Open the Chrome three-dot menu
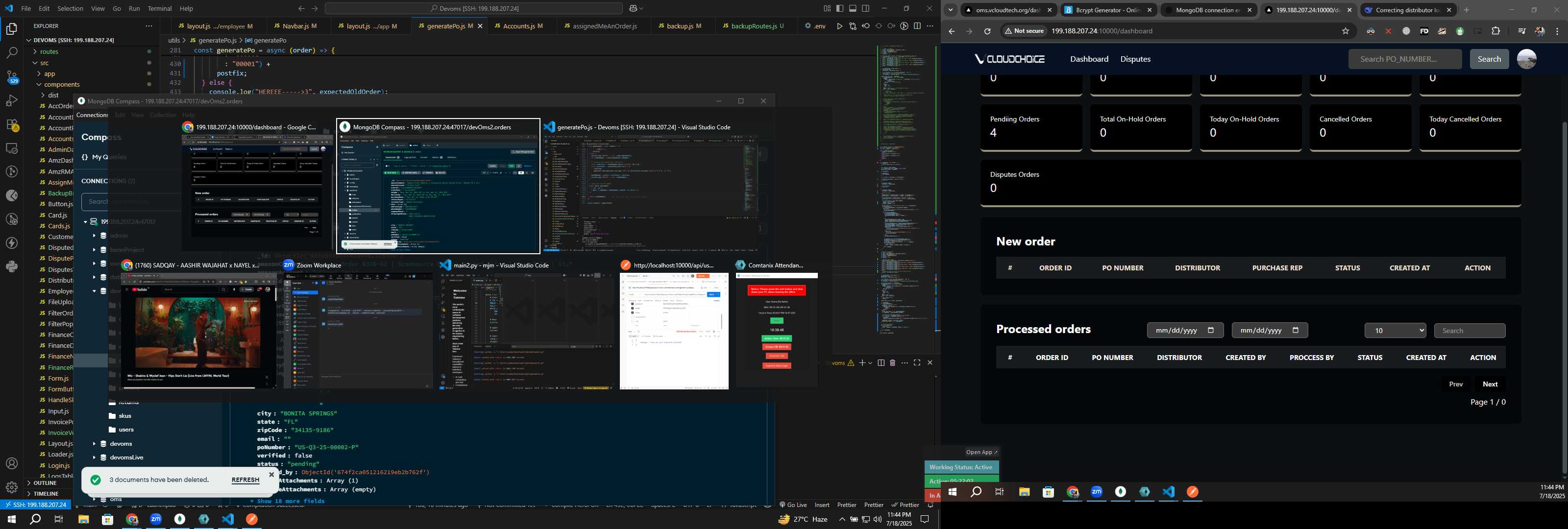Screen dimensions: 1568x529 click(1557, 31)
